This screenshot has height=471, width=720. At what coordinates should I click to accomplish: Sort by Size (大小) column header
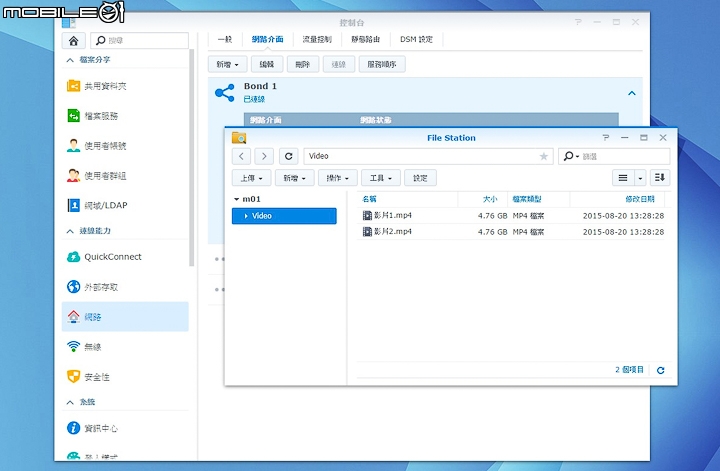(489, 199)
